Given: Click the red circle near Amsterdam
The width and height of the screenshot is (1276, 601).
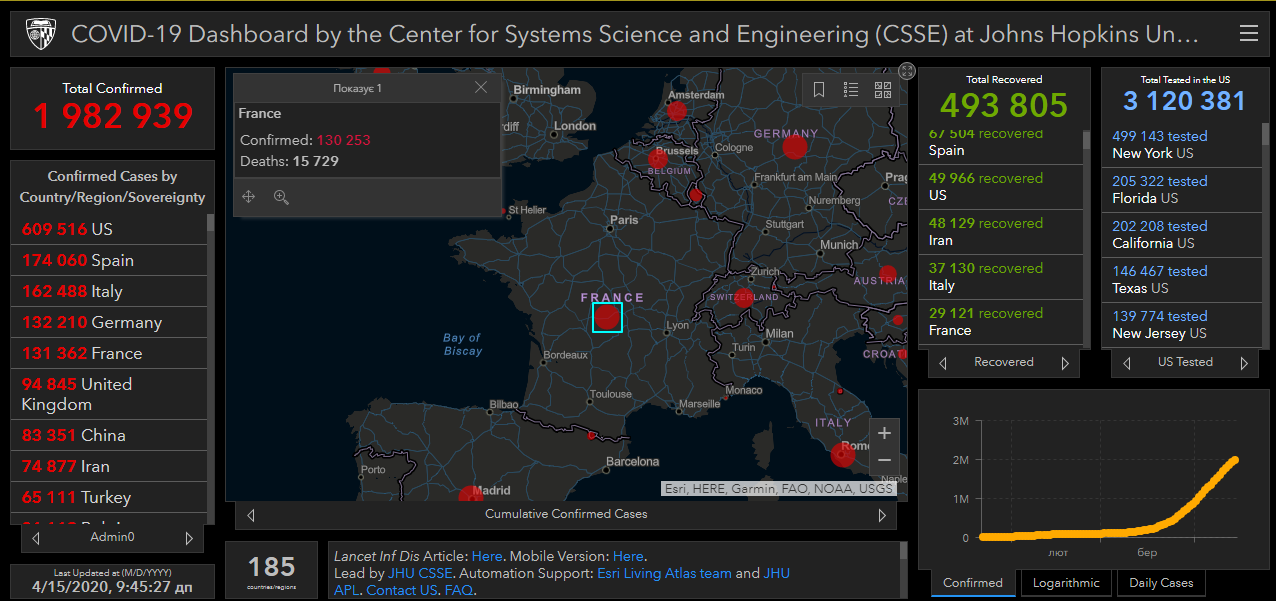Looking at the screenshot, I should (677, 111).
